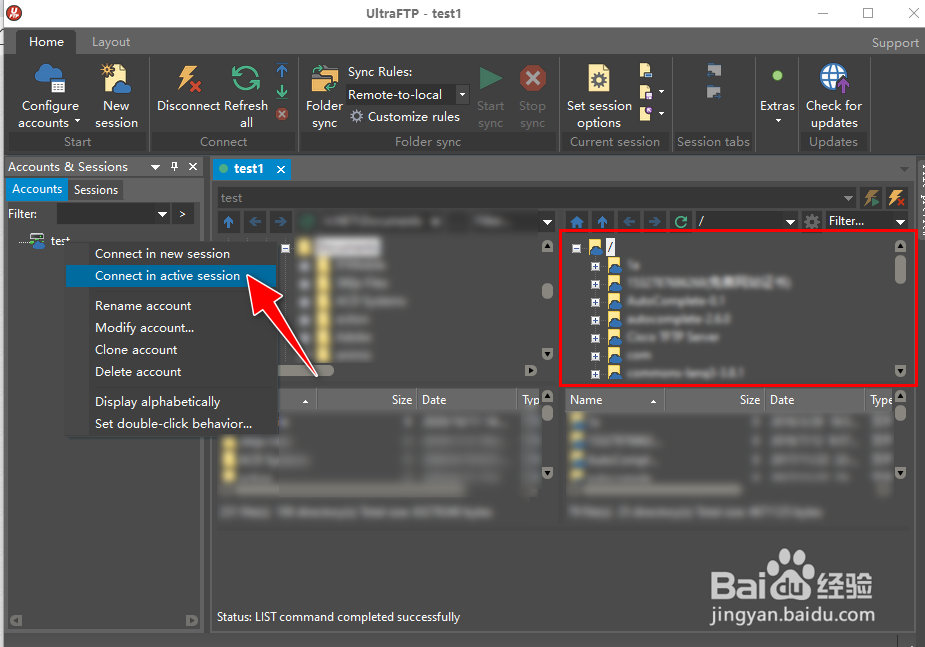The width and height of the screenshot is (925, 647).
Task: Close the Accounts & Sessions panel
Action: click(193, 167)
